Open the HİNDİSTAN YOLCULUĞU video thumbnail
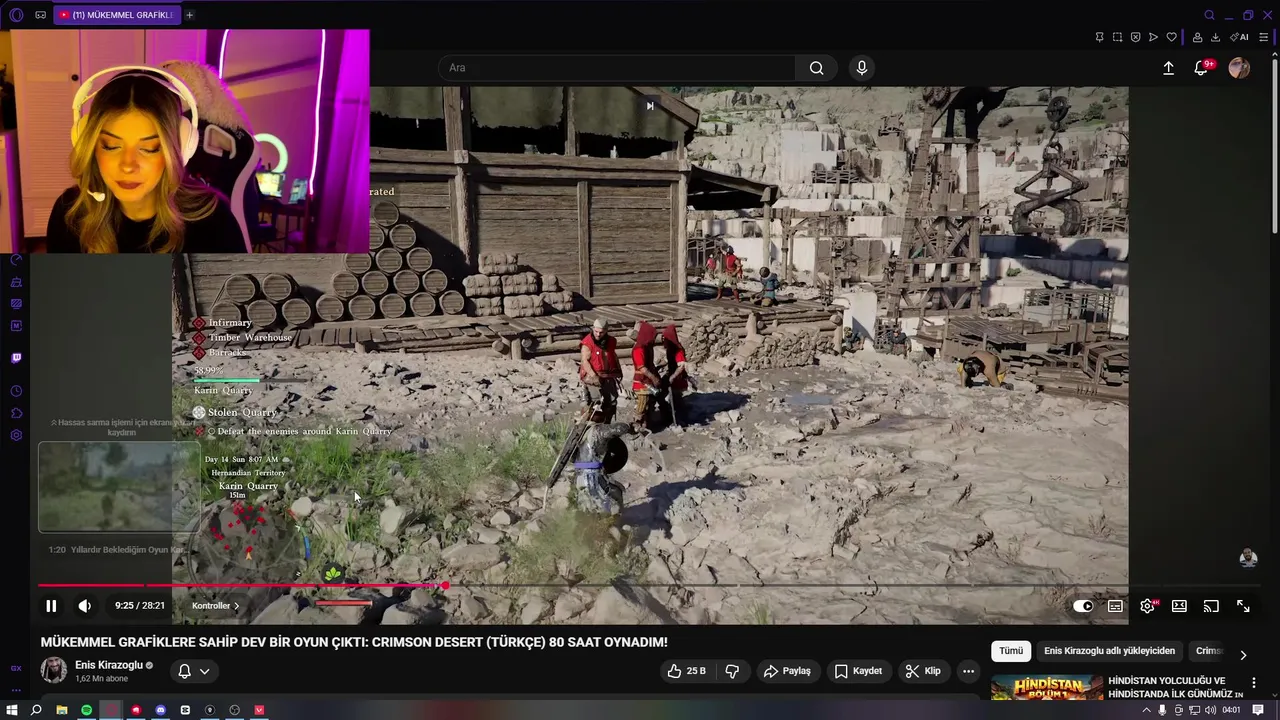The height and width of the screenshot is (720, 1280). [1046, 688]
